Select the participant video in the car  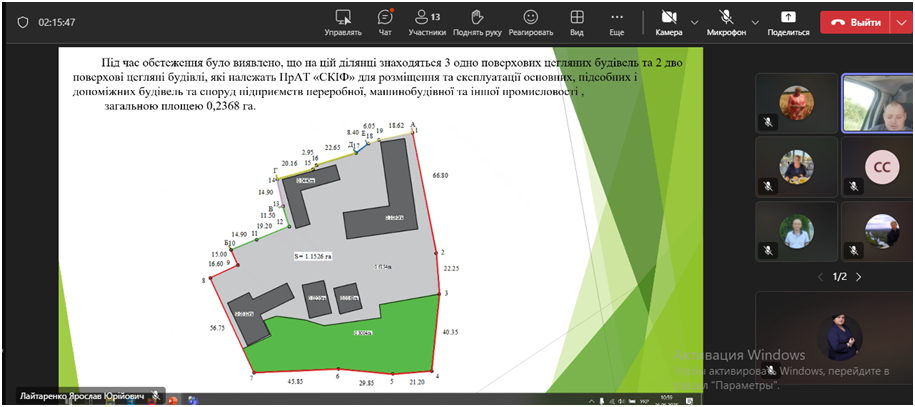click(880, 102)
